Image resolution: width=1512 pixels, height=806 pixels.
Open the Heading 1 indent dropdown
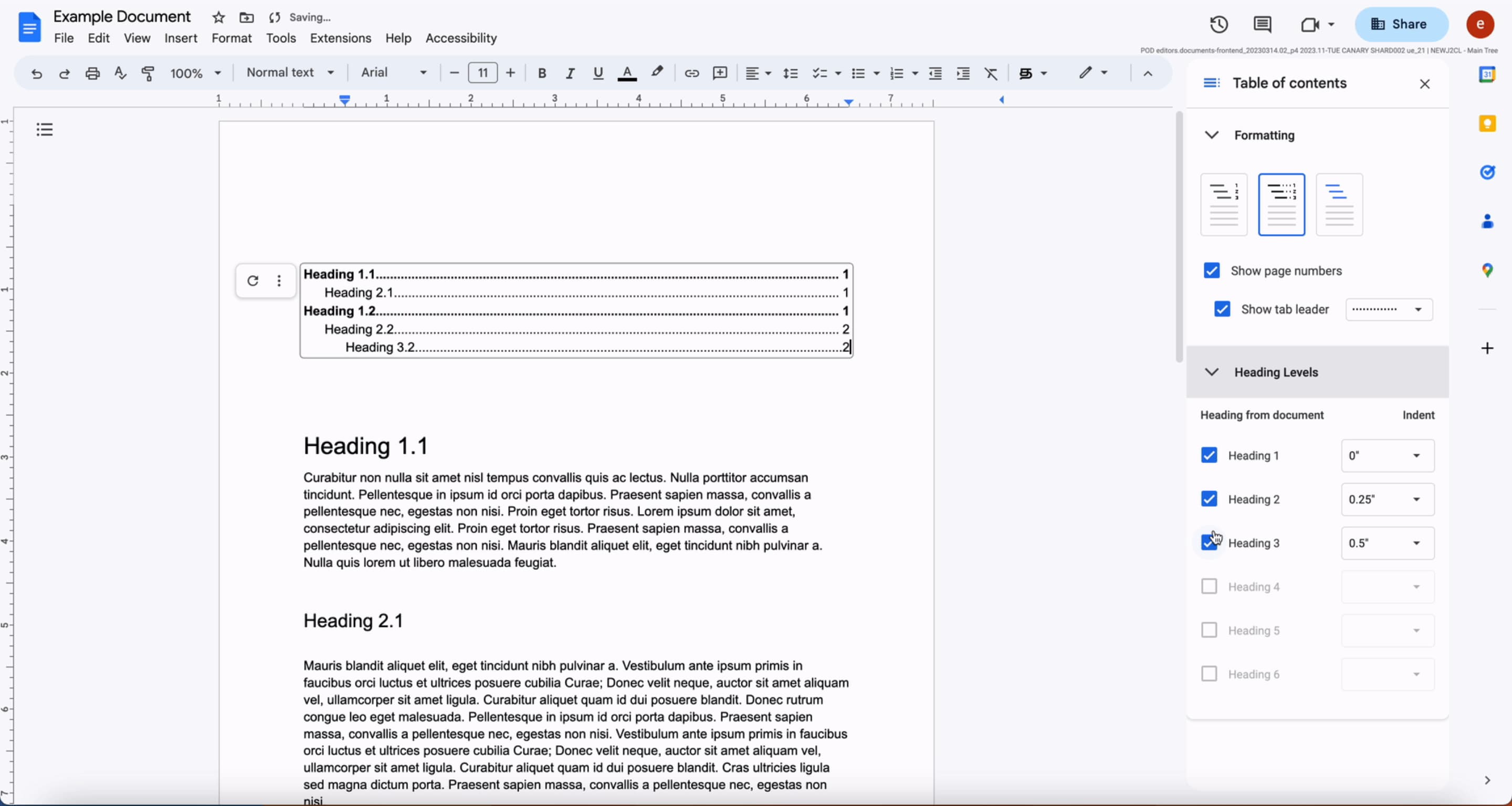click(1387, 456)
